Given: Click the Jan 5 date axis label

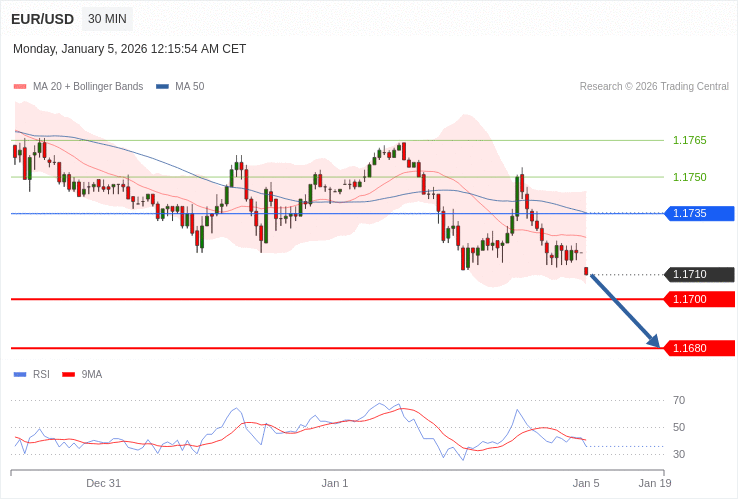Looking at the screenshot, I should [586, 483].
